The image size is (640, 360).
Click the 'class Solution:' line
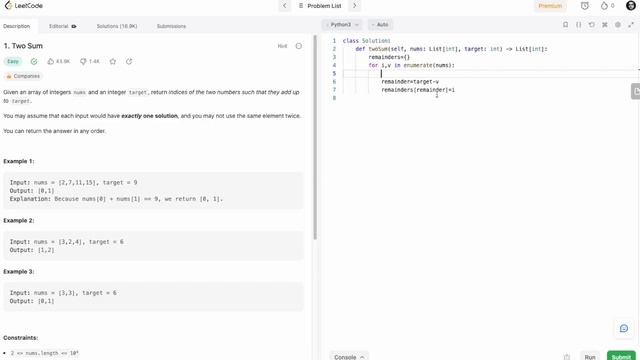pyautogui.click(x=367, y=41)
